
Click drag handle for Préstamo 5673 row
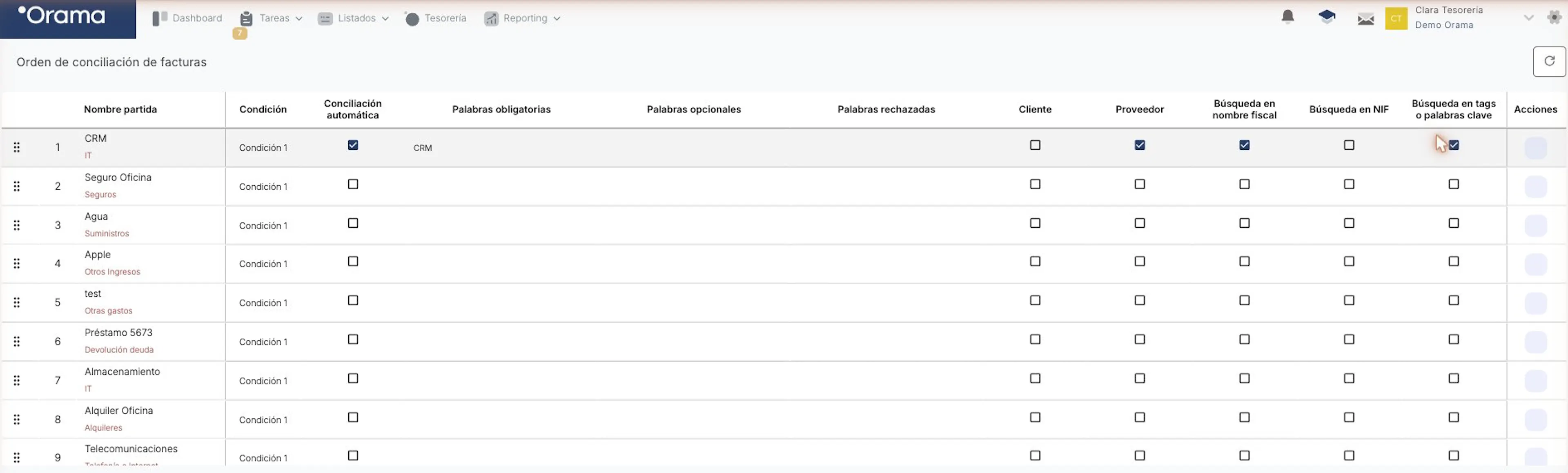pyautogui.click(x=17, y=342)
